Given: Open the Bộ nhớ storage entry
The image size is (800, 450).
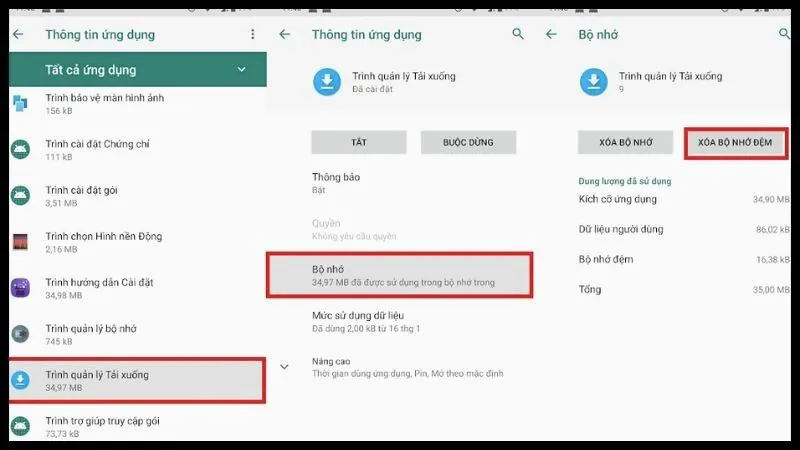Looking at the screenshot, I should [400, 275].
